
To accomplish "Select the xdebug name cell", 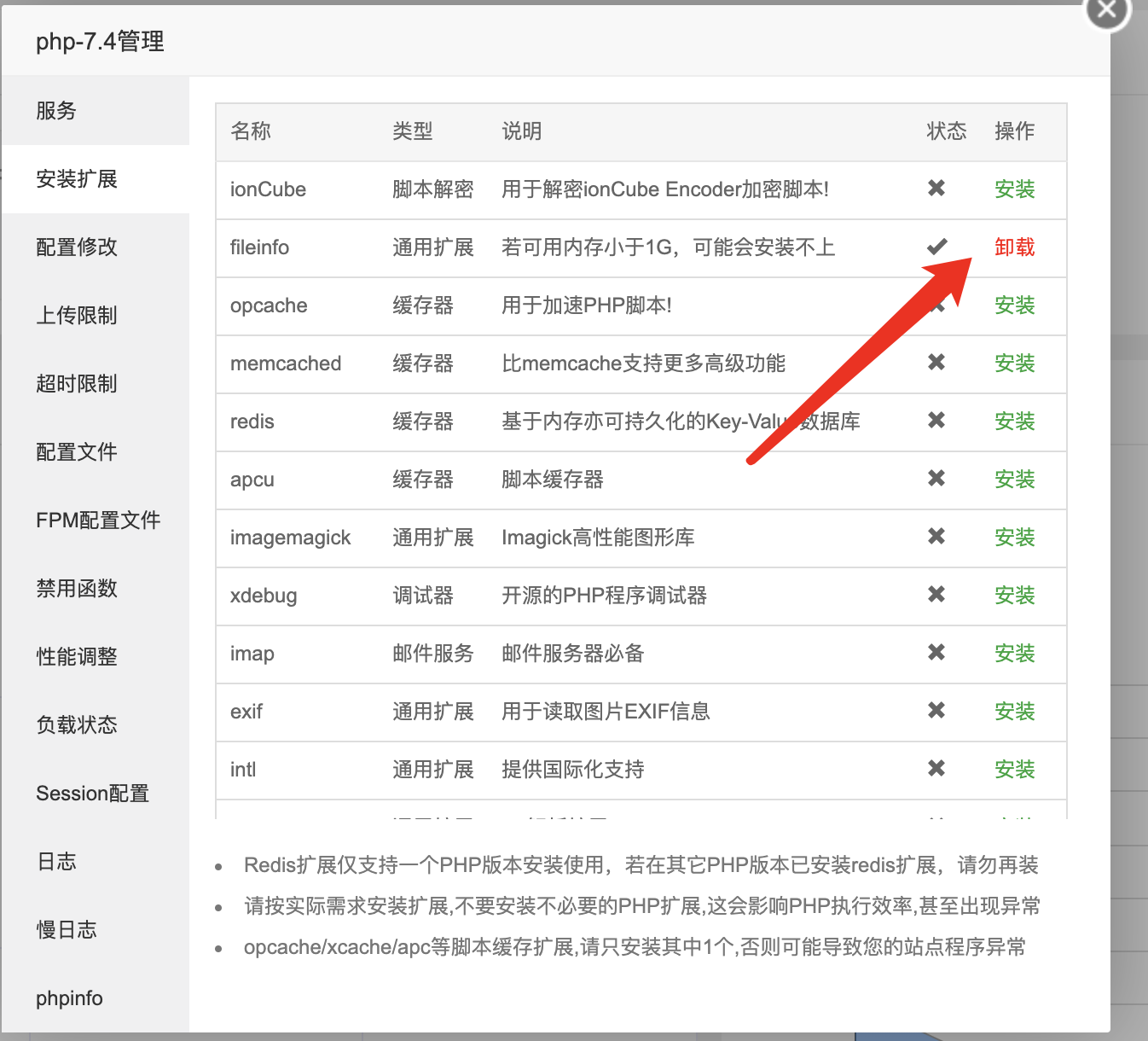I will tap(264, 596).
